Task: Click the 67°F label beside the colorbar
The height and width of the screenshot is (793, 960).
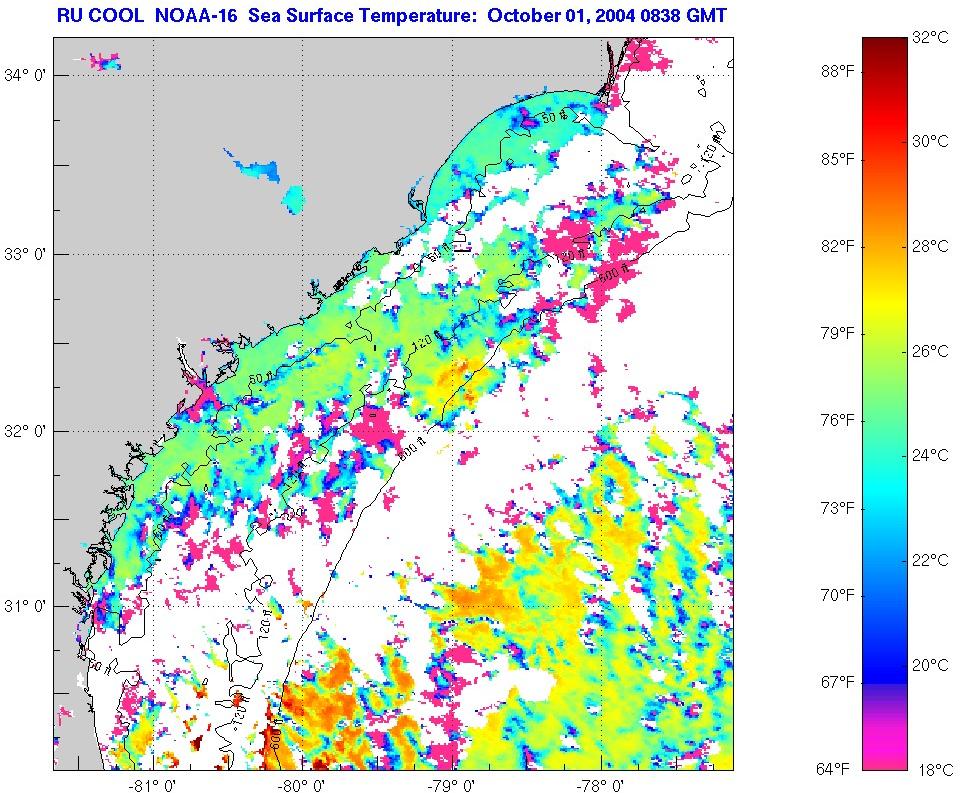Action: [837, 682]
